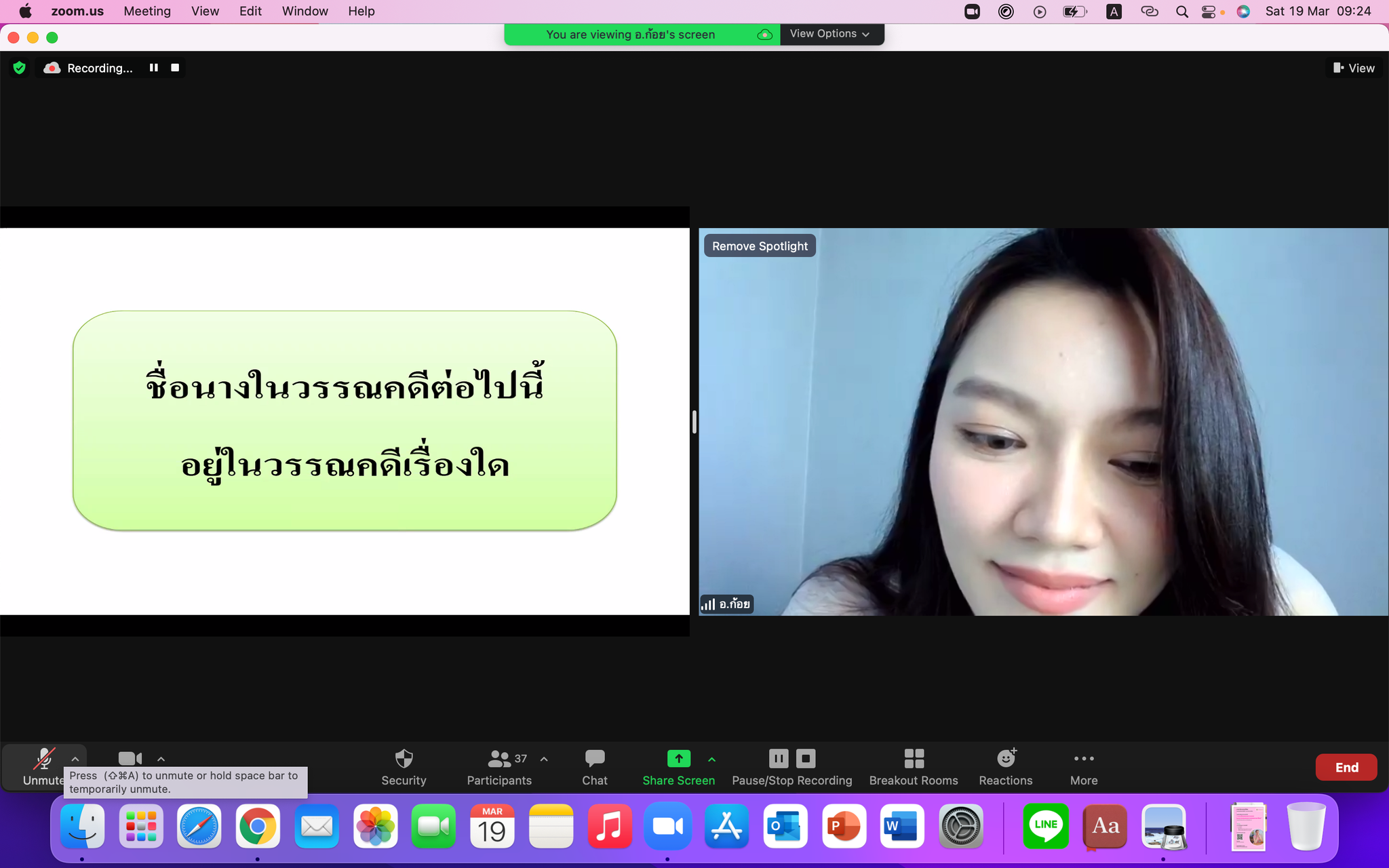Viewport: 1389px width, 868px height.
Task: Open the Security shield icon
Action: tap(404, 759)
